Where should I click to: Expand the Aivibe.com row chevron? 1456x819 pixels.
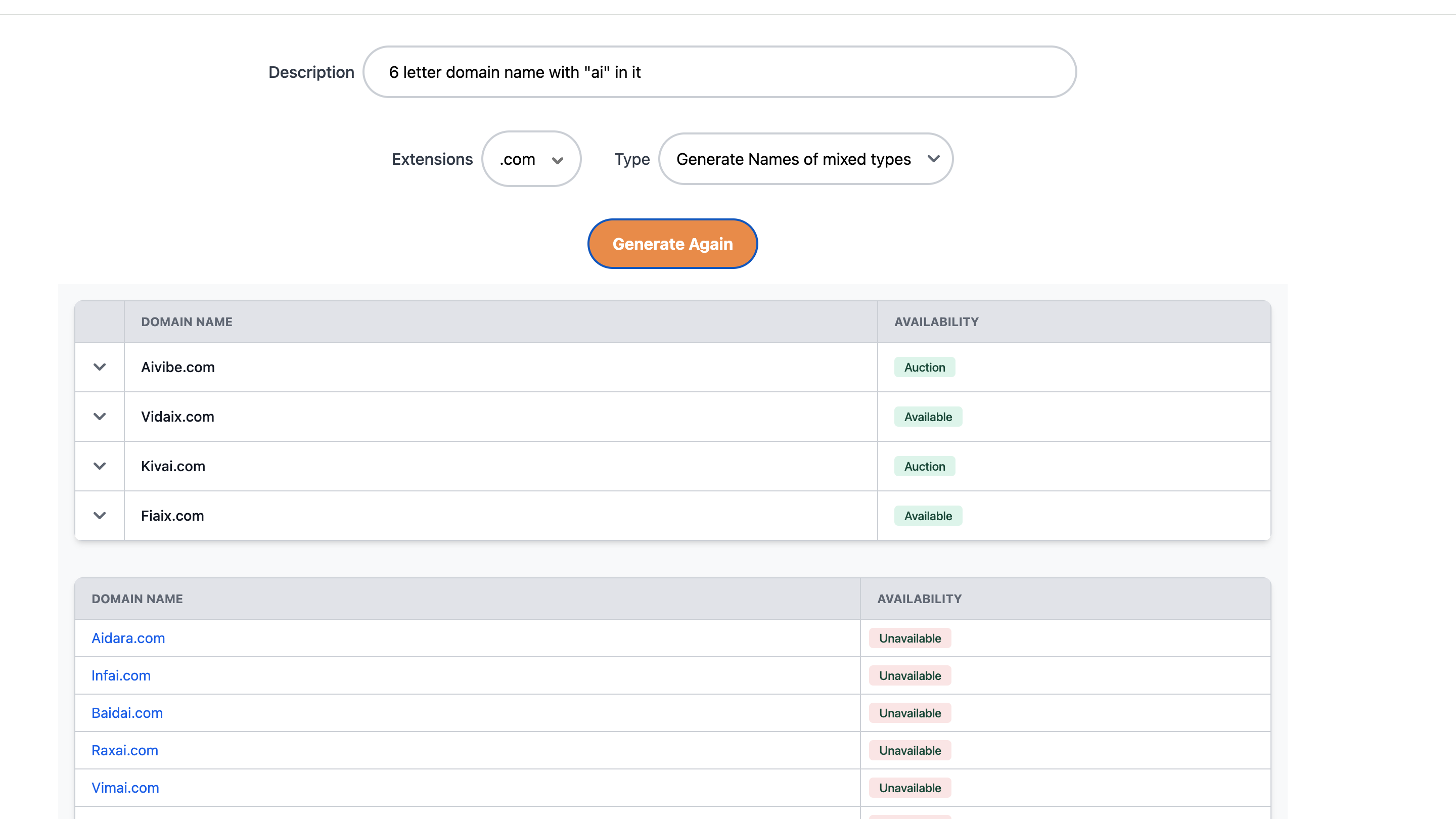pyautogui.click(x=100, y=367)
